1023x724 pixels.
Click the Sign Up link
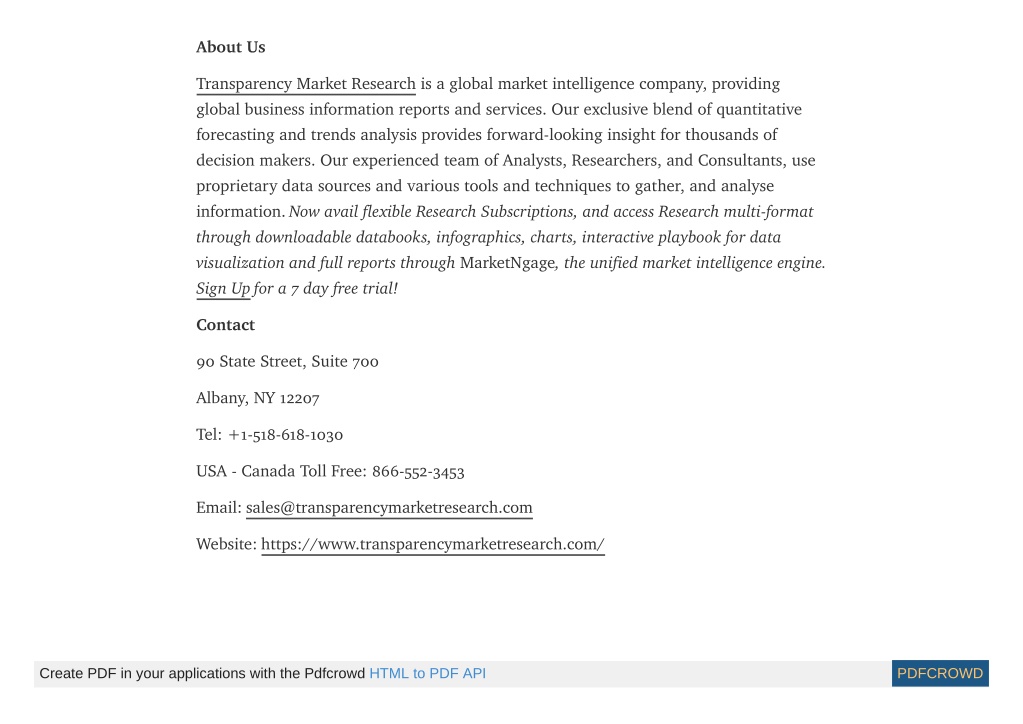click(x=223, y=289)
